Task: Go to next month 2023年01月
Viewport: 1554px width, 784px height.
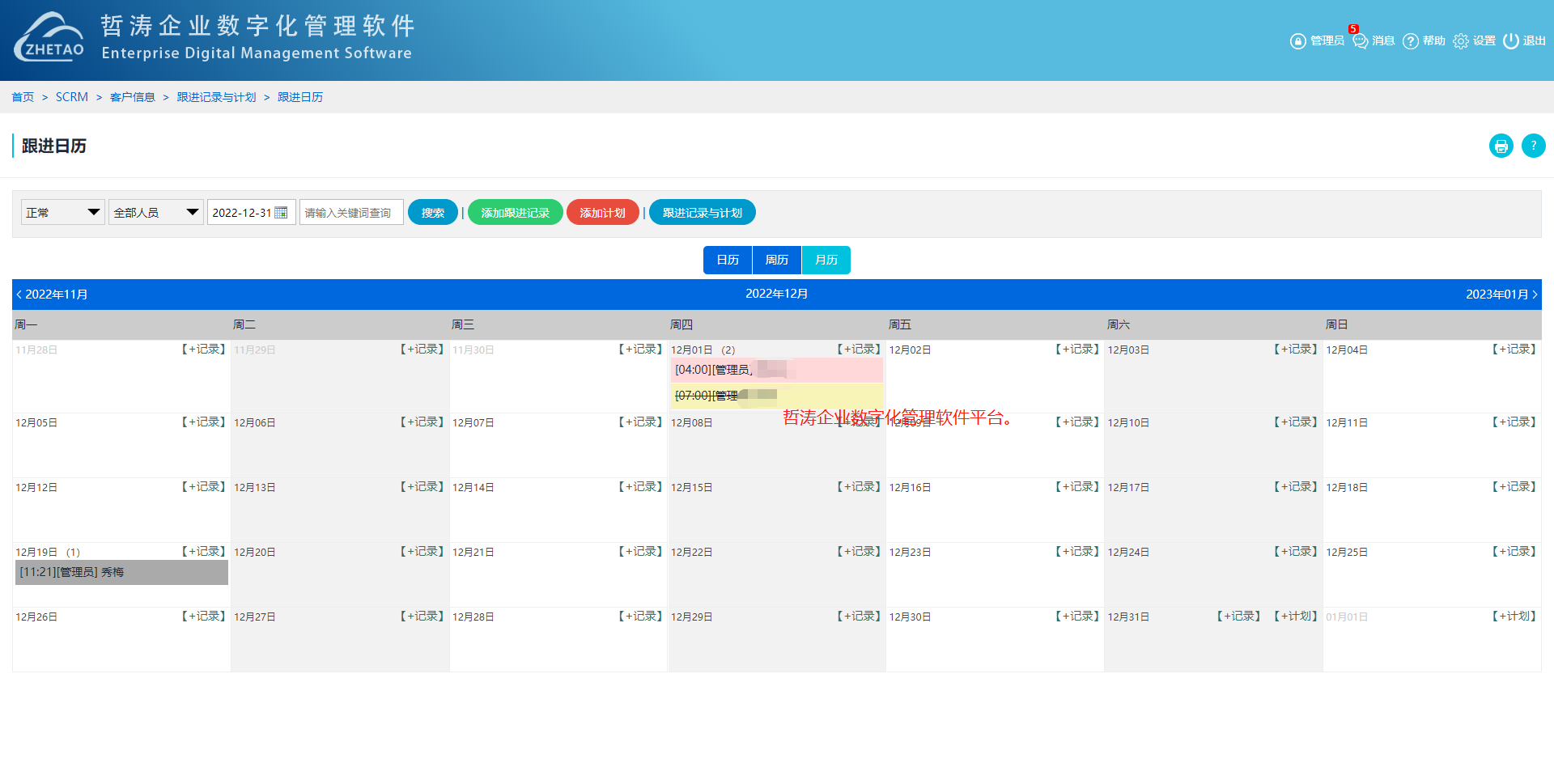Action: click(x=1501, y=295)
